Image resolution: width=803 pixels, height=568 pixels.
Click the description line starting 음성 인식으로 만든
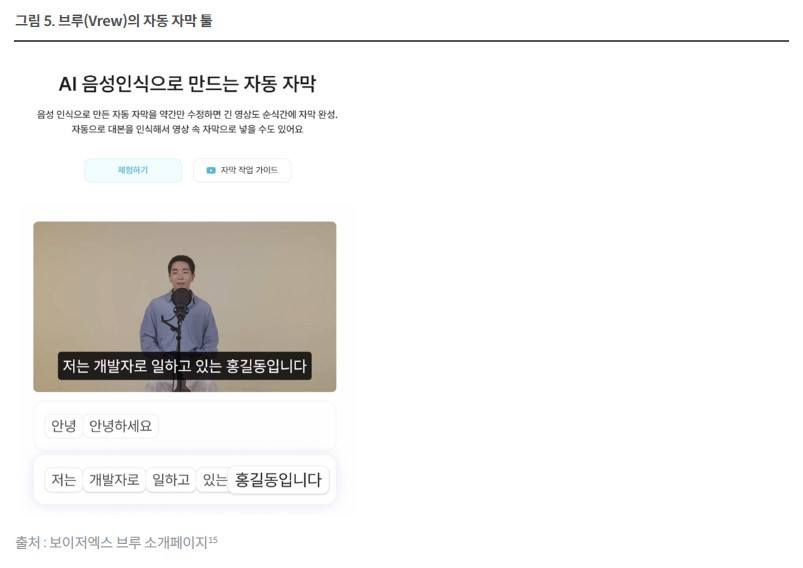tap(187, 114)
